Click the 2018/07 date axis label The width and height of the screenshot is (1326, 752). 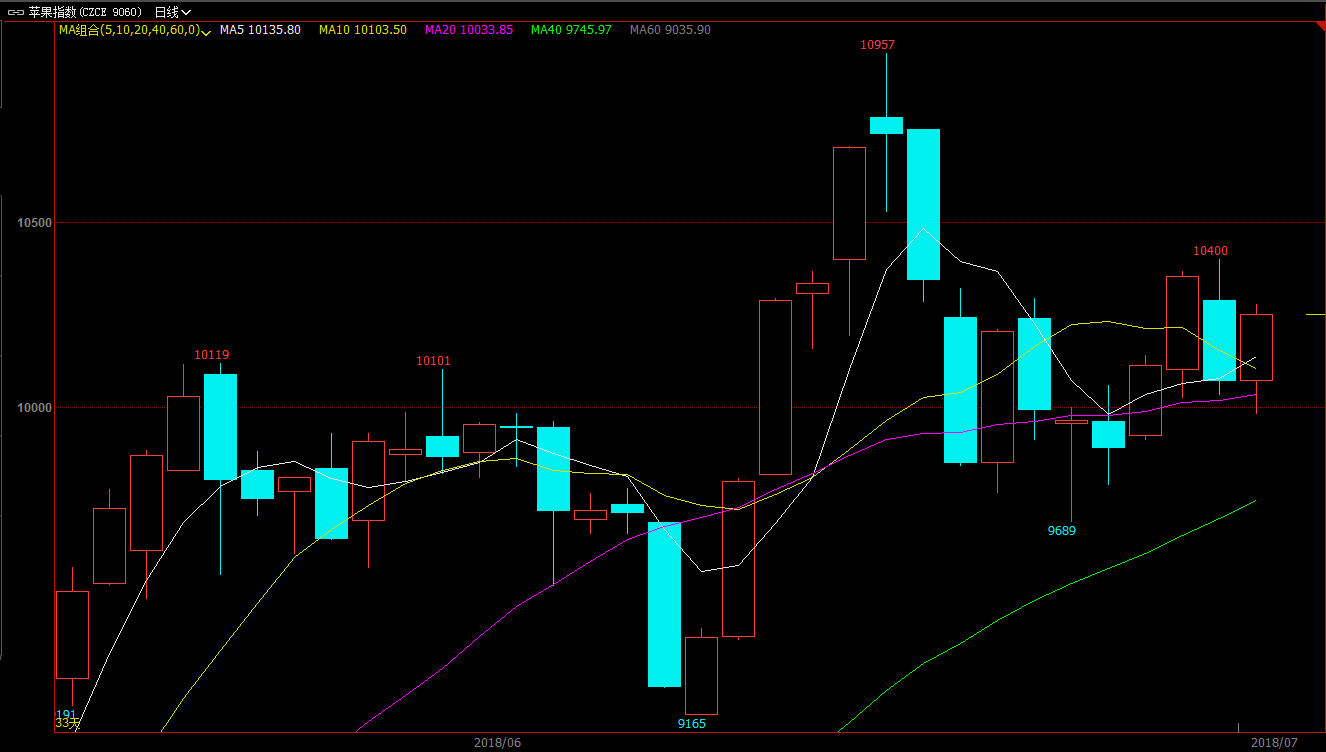click(x=1273, y=742)
